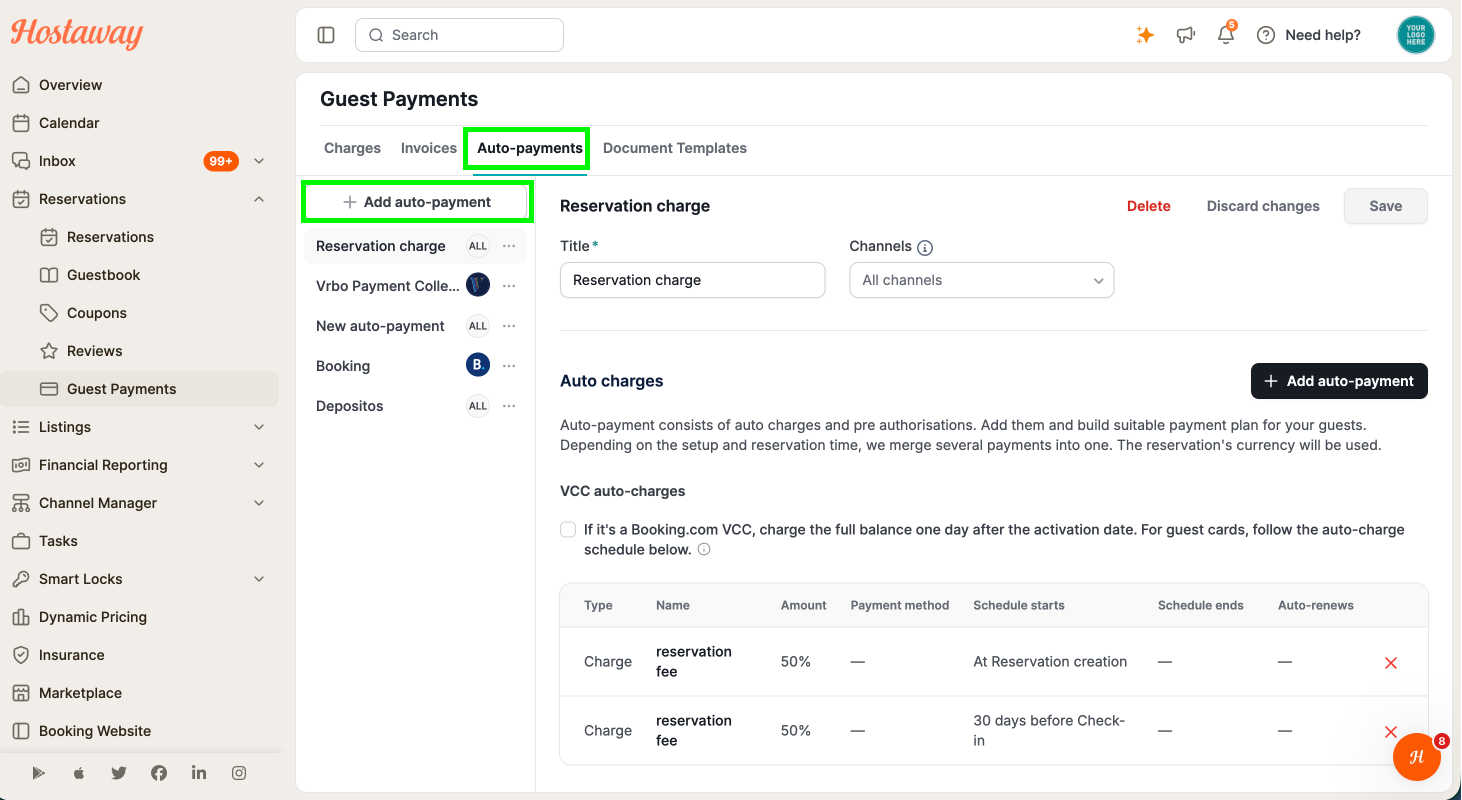The width and height of the screenshot is (1462, 800).
Task: Remove the 30 days before Check-in charge
Action: coord(1390,732)
